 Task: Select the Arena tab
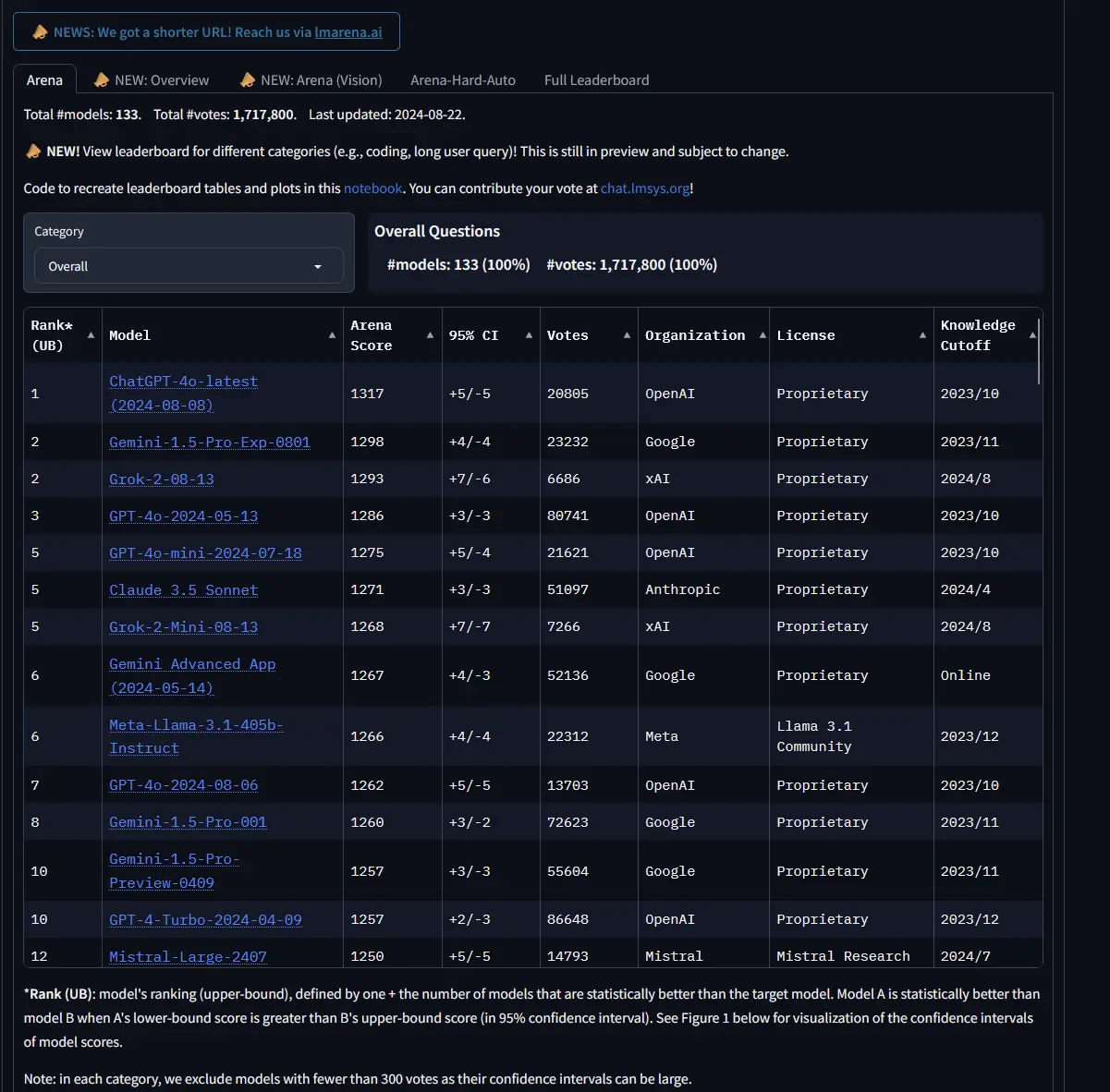point(44,80)
